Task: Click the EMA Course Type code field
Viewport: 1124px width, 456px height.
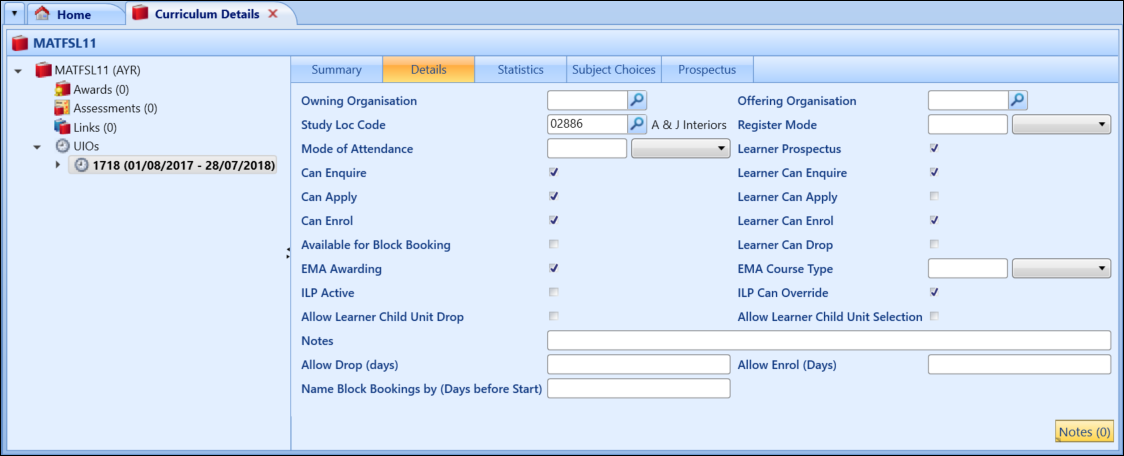Action: 968,269
